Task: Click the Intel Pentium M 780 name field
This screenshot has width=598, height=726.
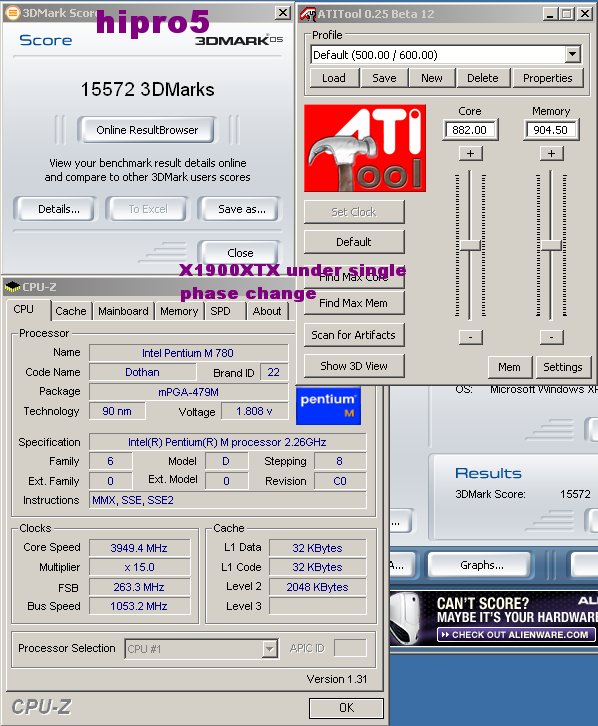Action: coord(188,353)
